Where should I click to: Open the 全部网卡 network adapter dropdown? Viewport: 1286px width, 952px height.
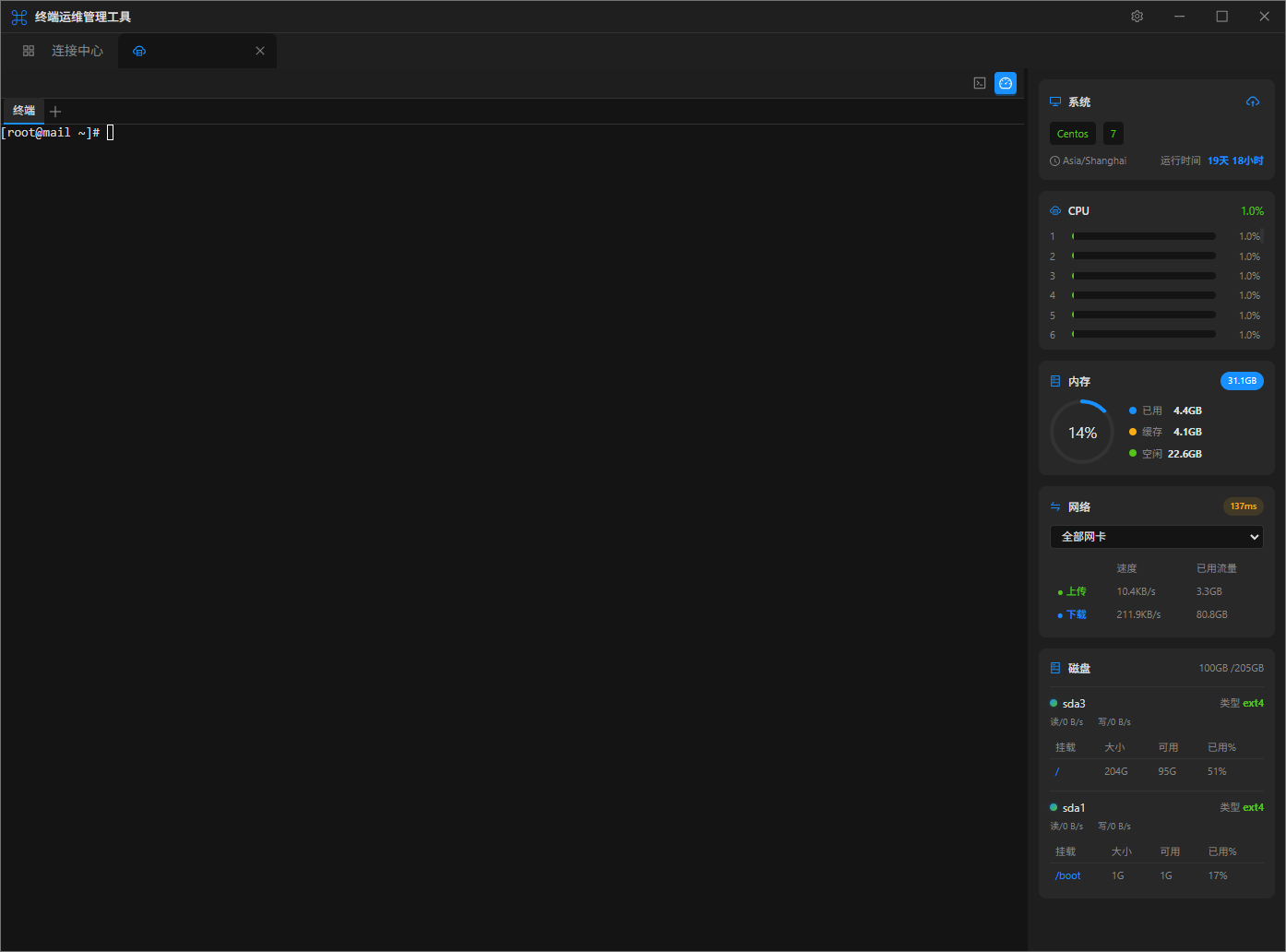pyautogui.click(x=1156, y=537)
